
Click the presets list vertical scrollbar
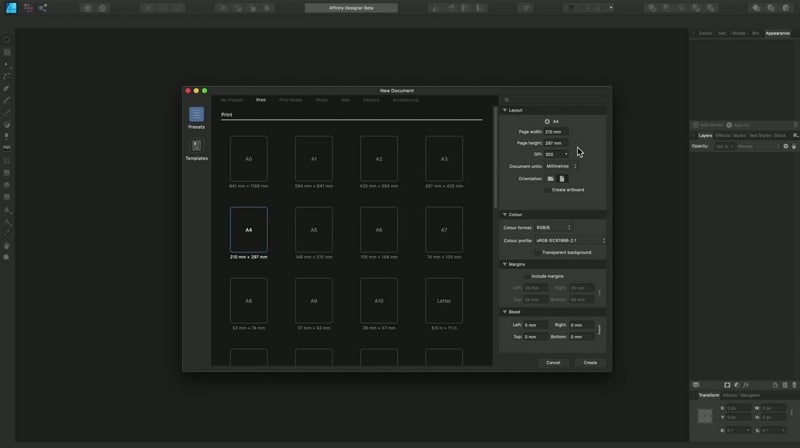pyautogui.click(x=495, y=157)
